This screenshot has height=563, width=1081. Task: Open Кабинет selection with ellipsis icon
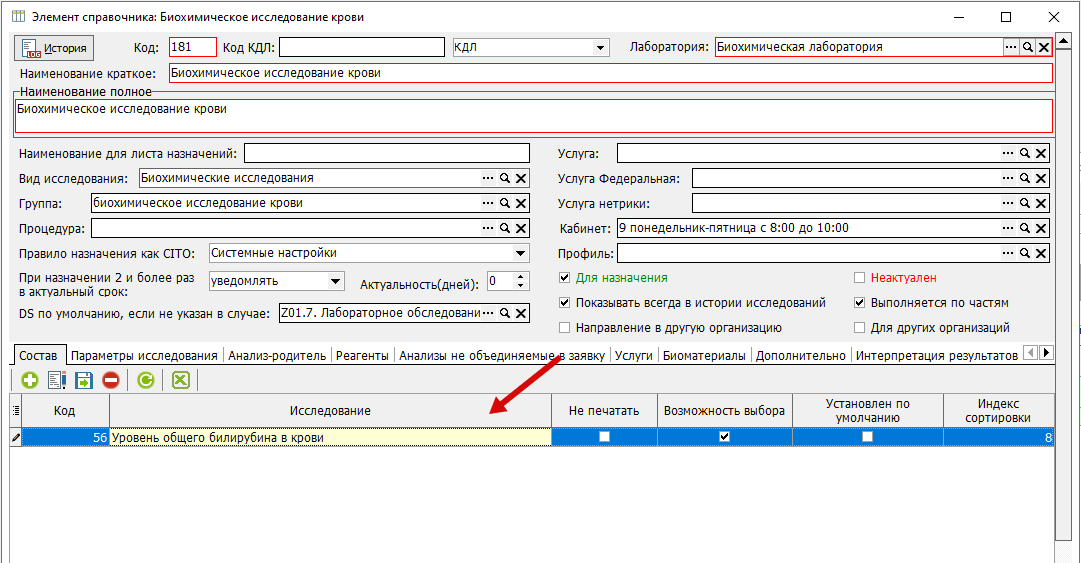pos(1008,228)
